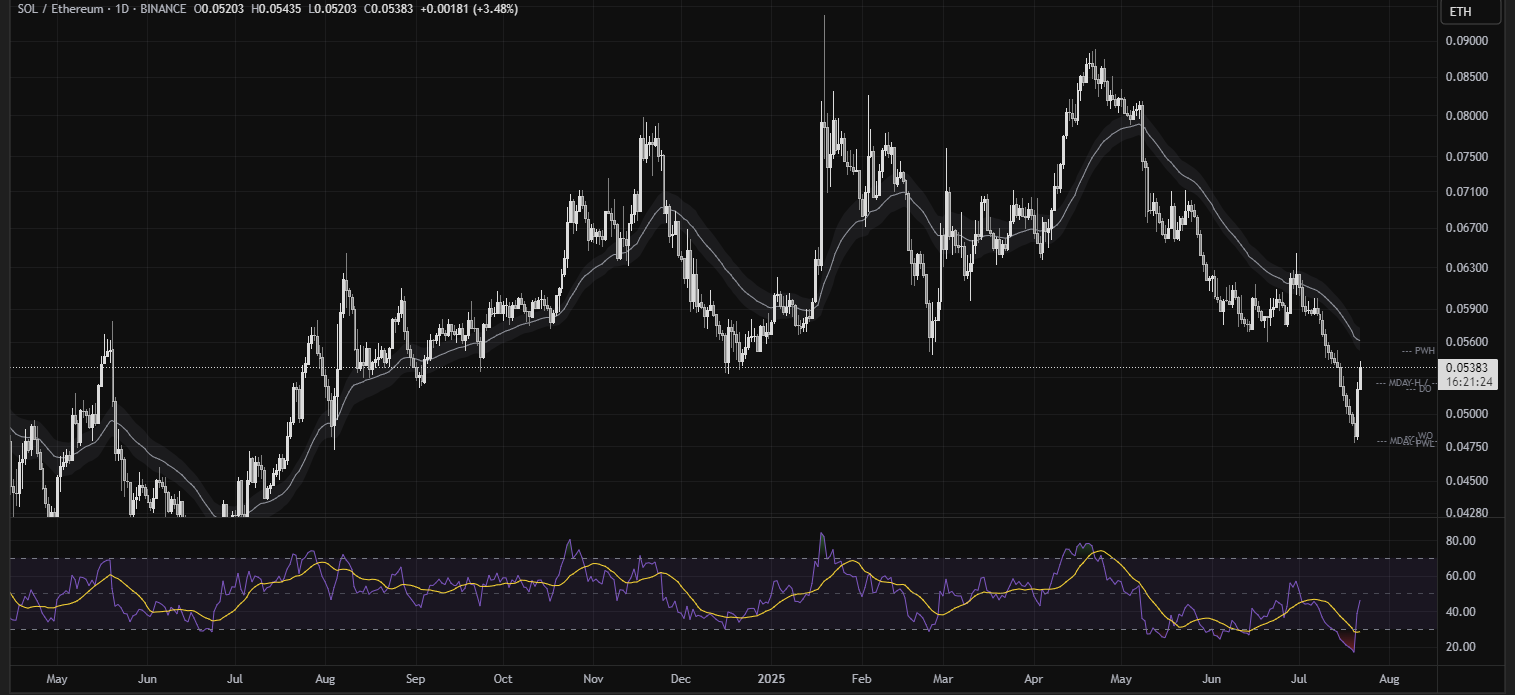The height and width of the screenshot is (695, 1515).
Task: Click the 20.00 RSI scale label
Action: click(1461, 647)
